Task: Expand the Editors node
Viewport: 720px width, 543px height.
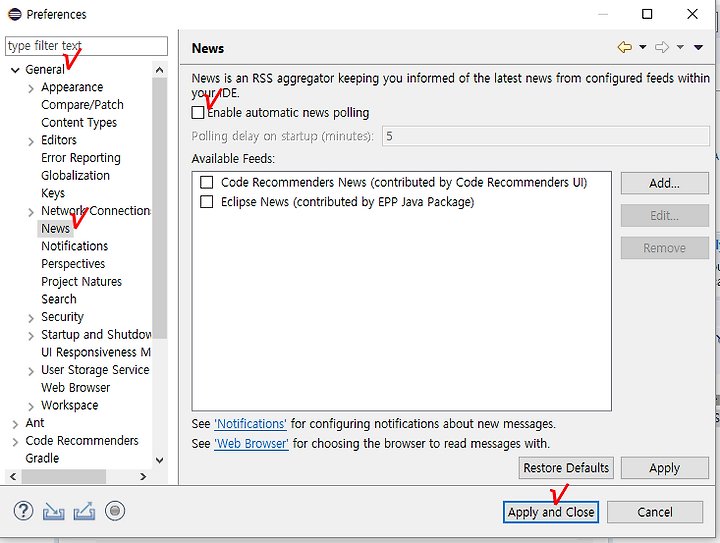Action: [x=31, y=141]
